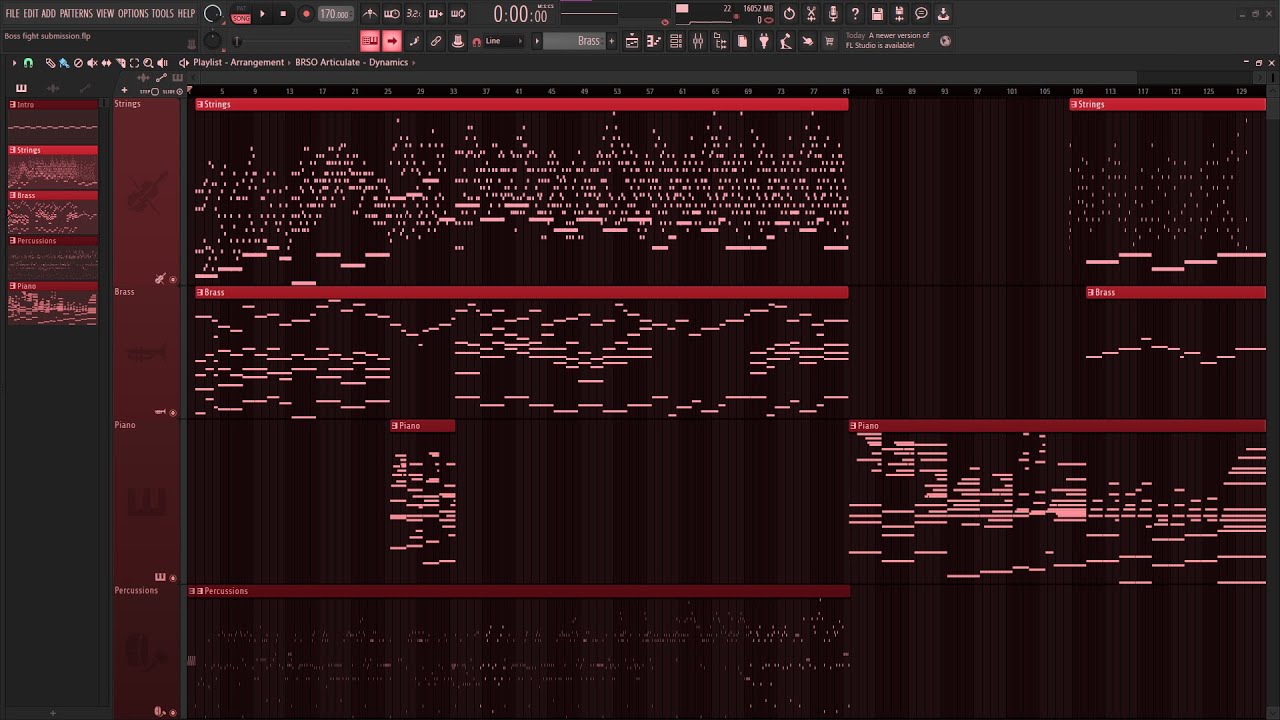The width and height of the screenshot is (1280, 720).
Task: Open the ADD menu
Action: pos(49,14)
